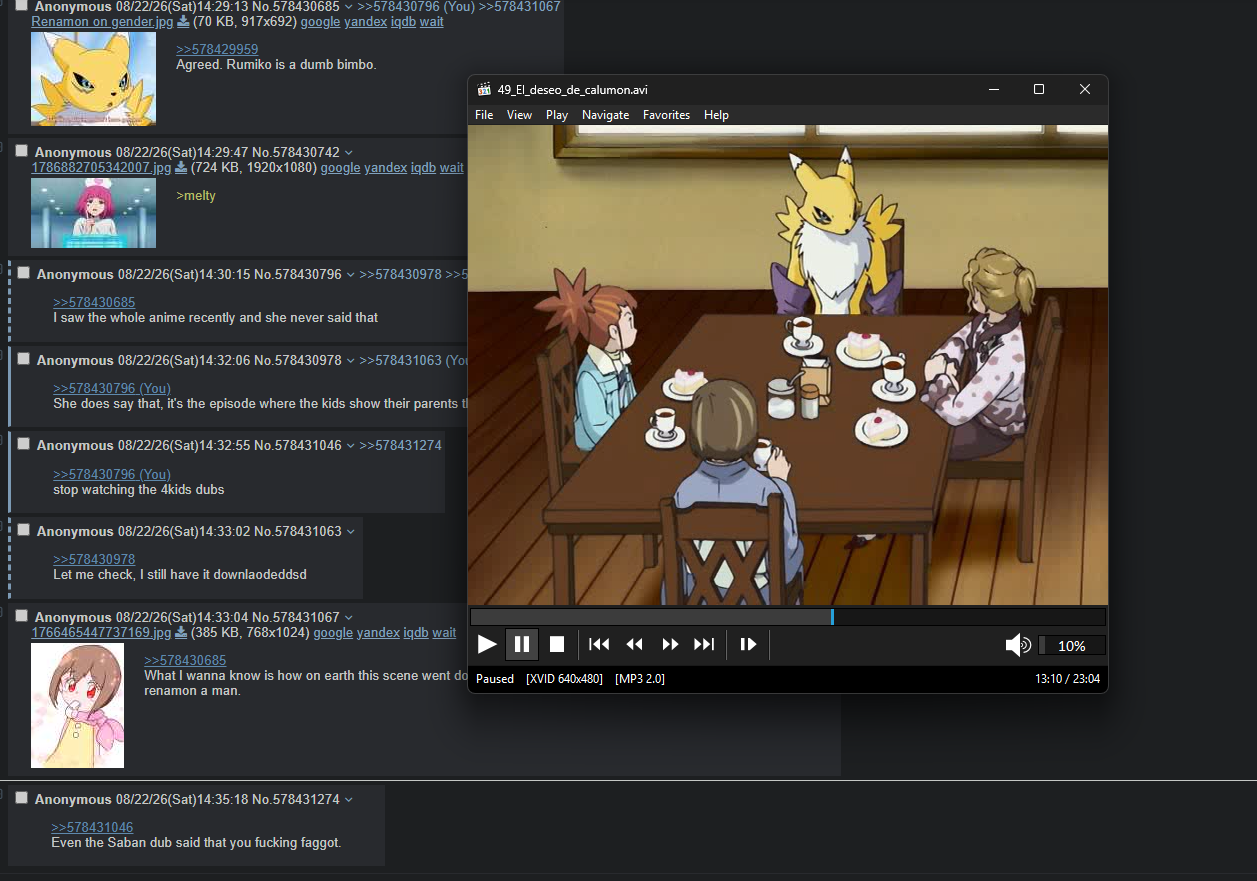
Task: Open post menu arrow for No.578430978
Action: pos(350,361)
